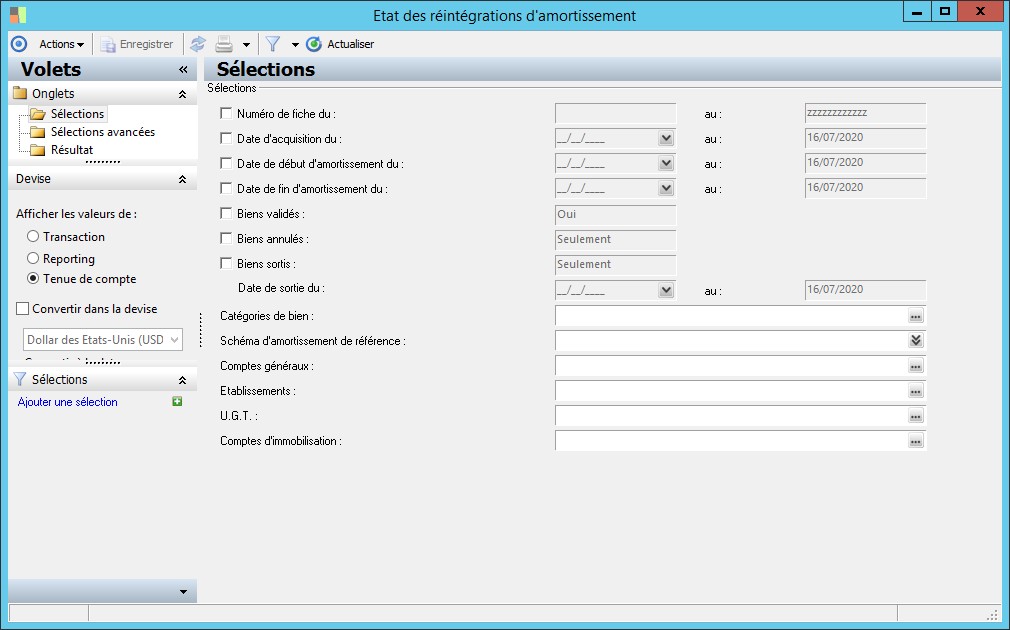This screenshot has height=630, width=1010.
Task: Click the refresh arrows toolbar icon
Action: coord(198,44)
